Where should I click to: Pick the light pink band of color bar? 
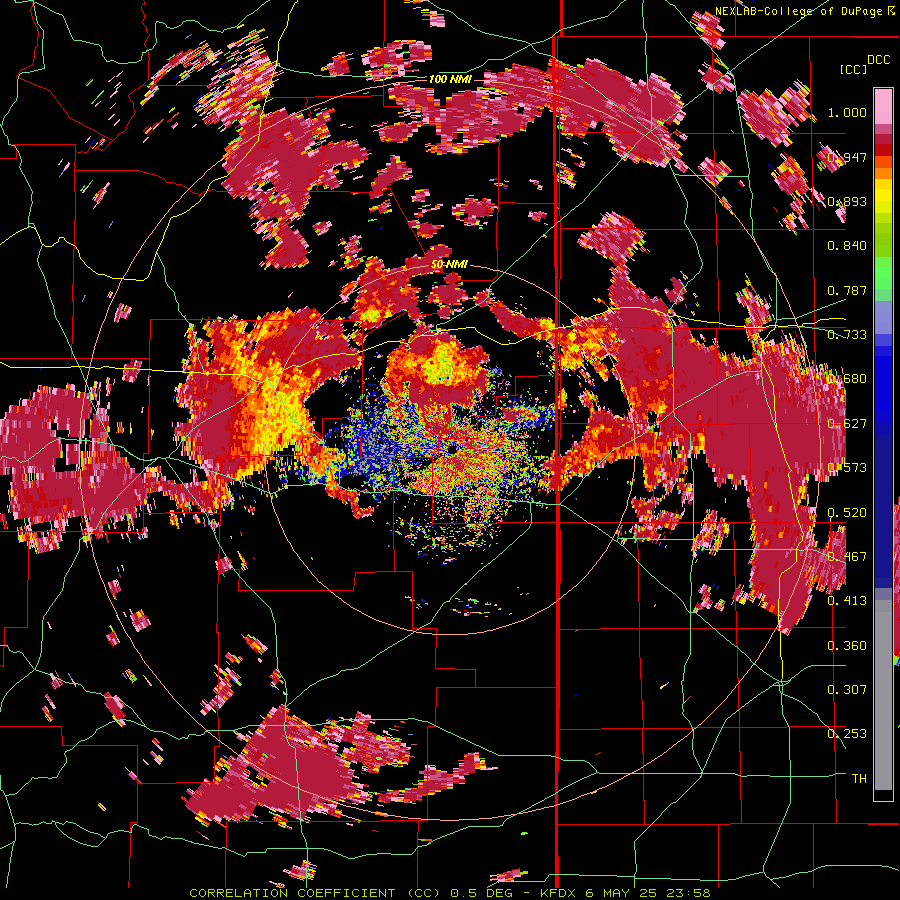pyautogui.click(x=883, y=106)
